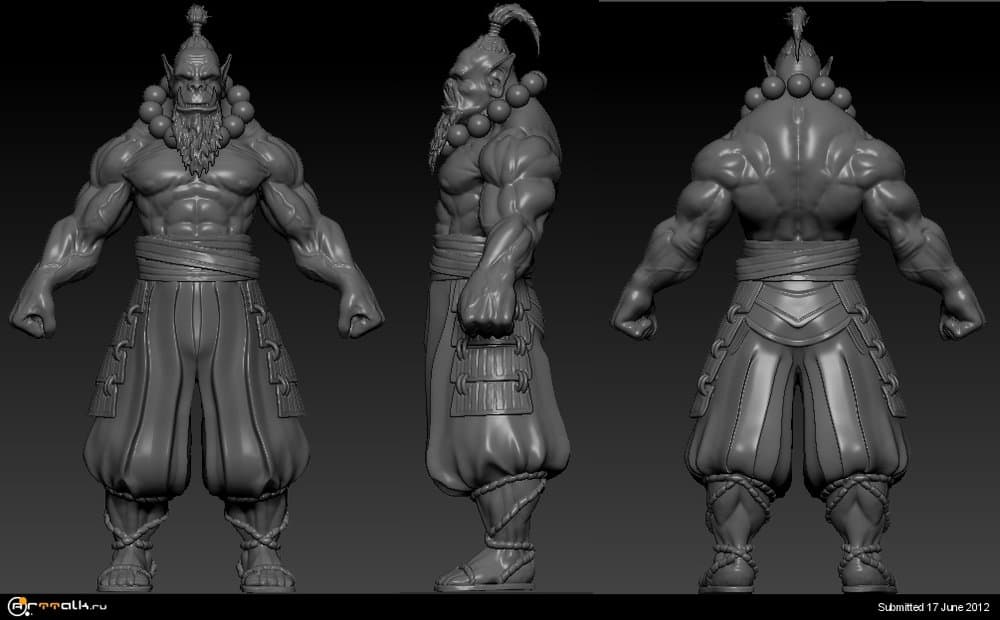The height and width of the screenshot is (620, 1000).
Task: Click the back view's right-side fist
Action: (962, 318)
